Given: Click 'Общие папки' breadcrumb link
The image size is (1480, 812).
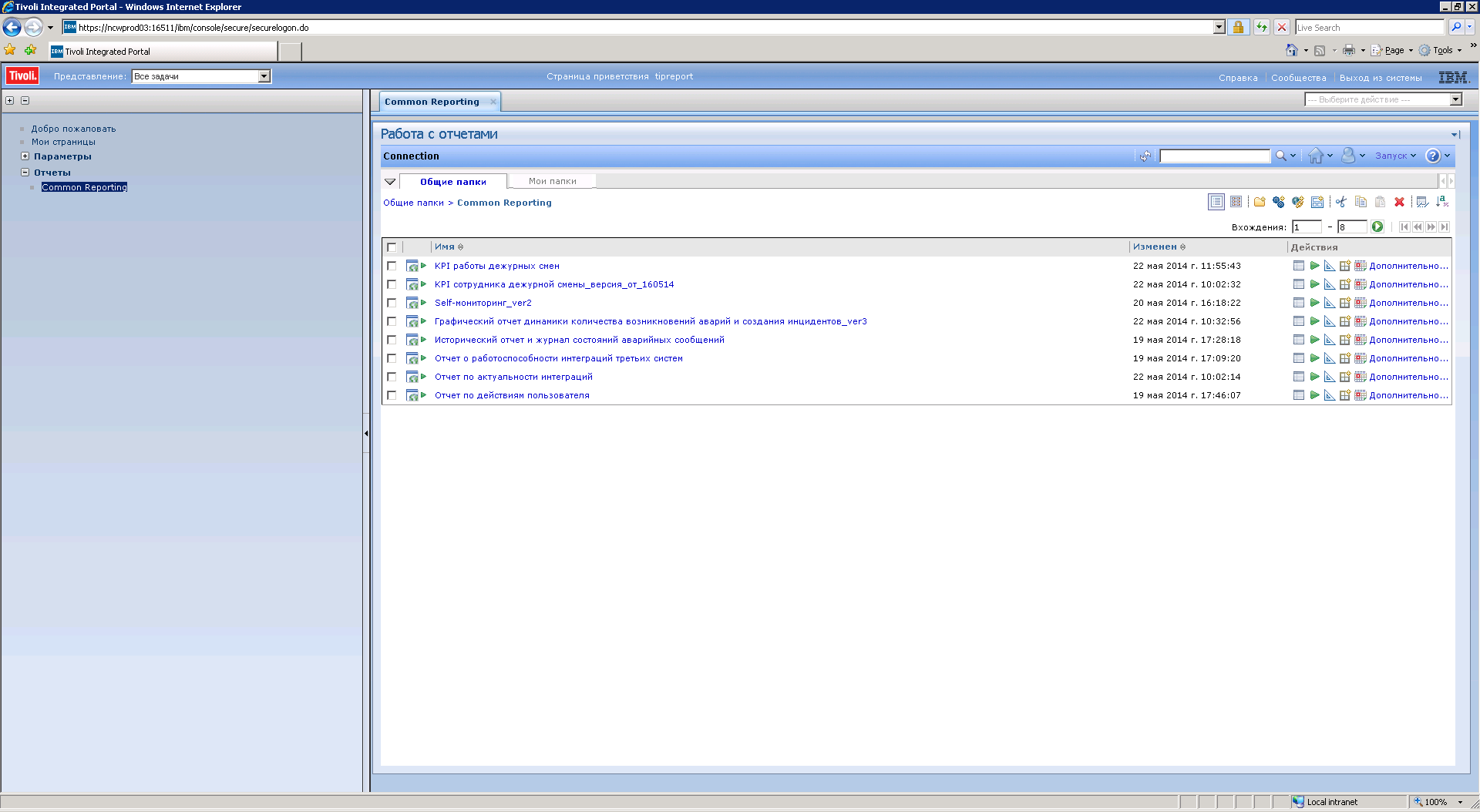Looking at the screenshot, I should (413, 203).
